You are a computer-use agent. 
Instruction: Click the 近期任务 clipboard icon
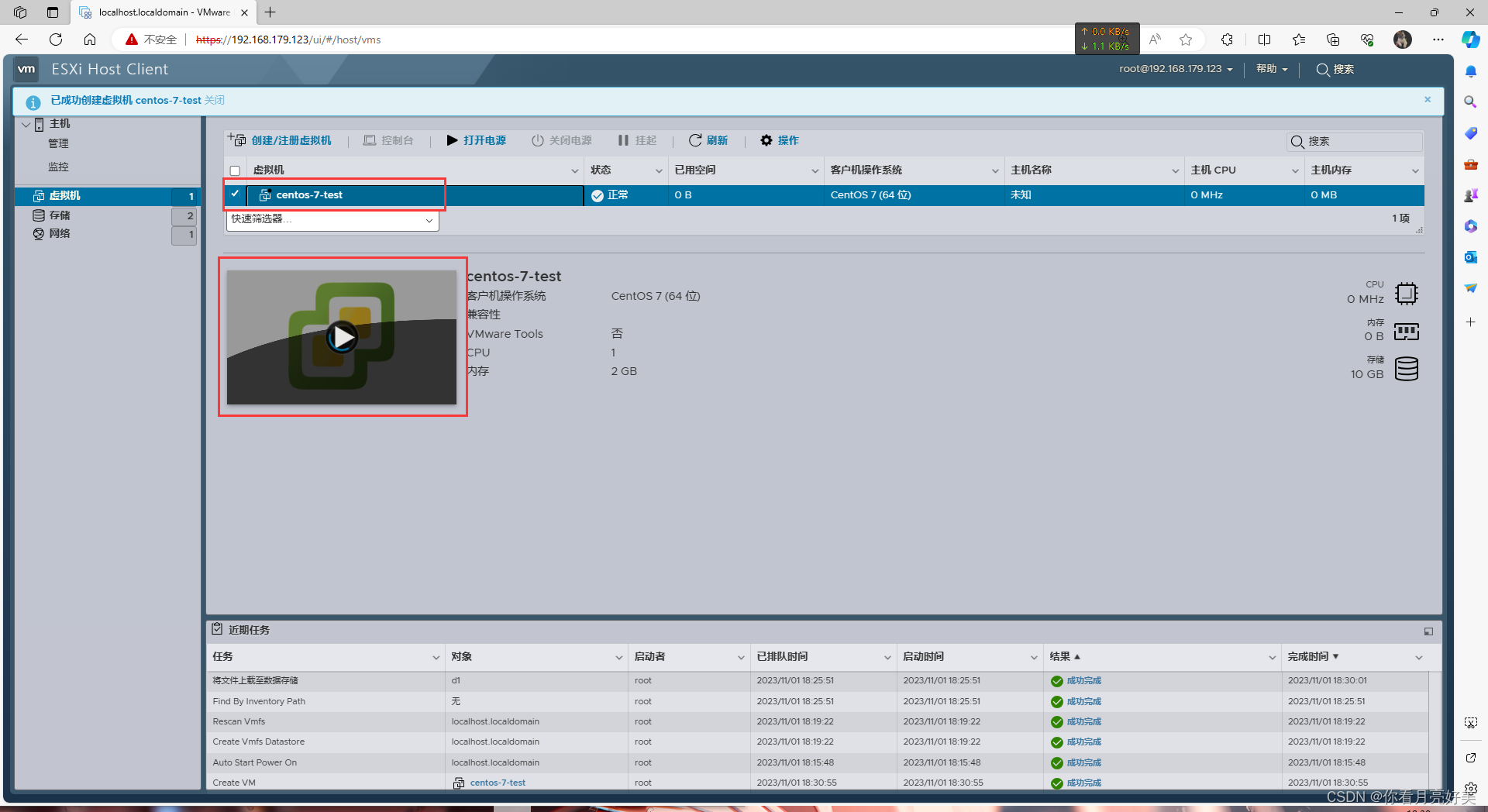217,629
